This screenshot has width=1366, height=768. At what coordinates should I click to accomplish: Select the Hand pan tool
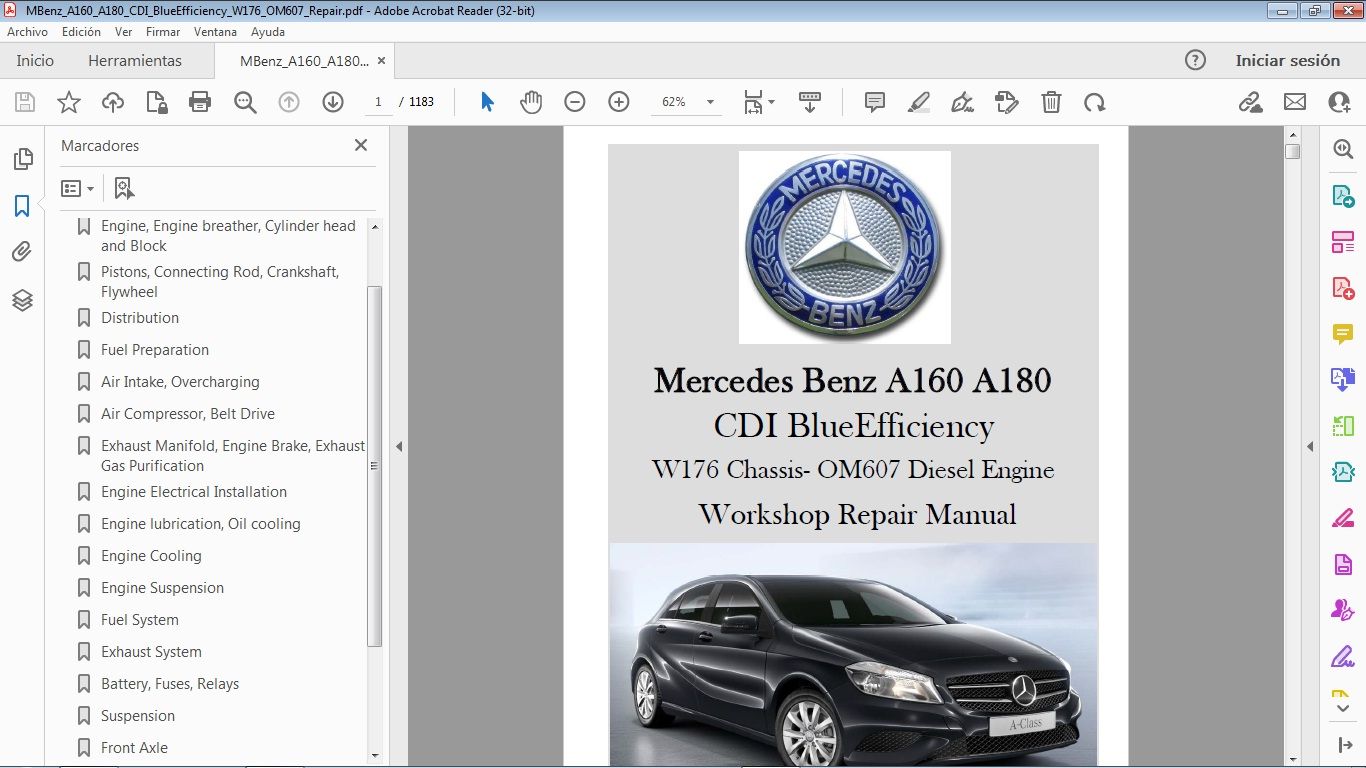[x=531, y=102]
